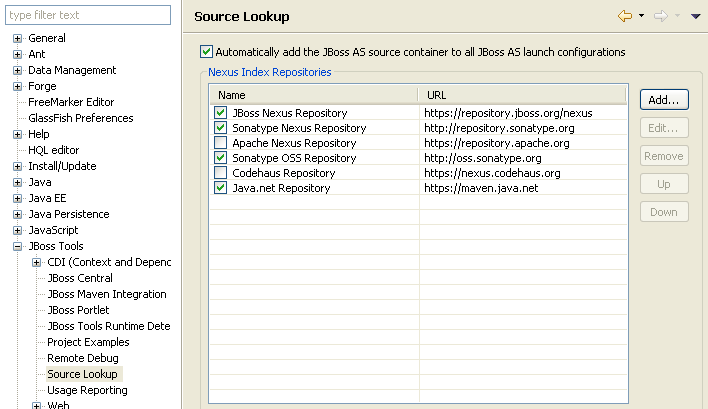Select the Apache Nexus Repository name
Screen dimensions: 708x409
pos(294,143)
